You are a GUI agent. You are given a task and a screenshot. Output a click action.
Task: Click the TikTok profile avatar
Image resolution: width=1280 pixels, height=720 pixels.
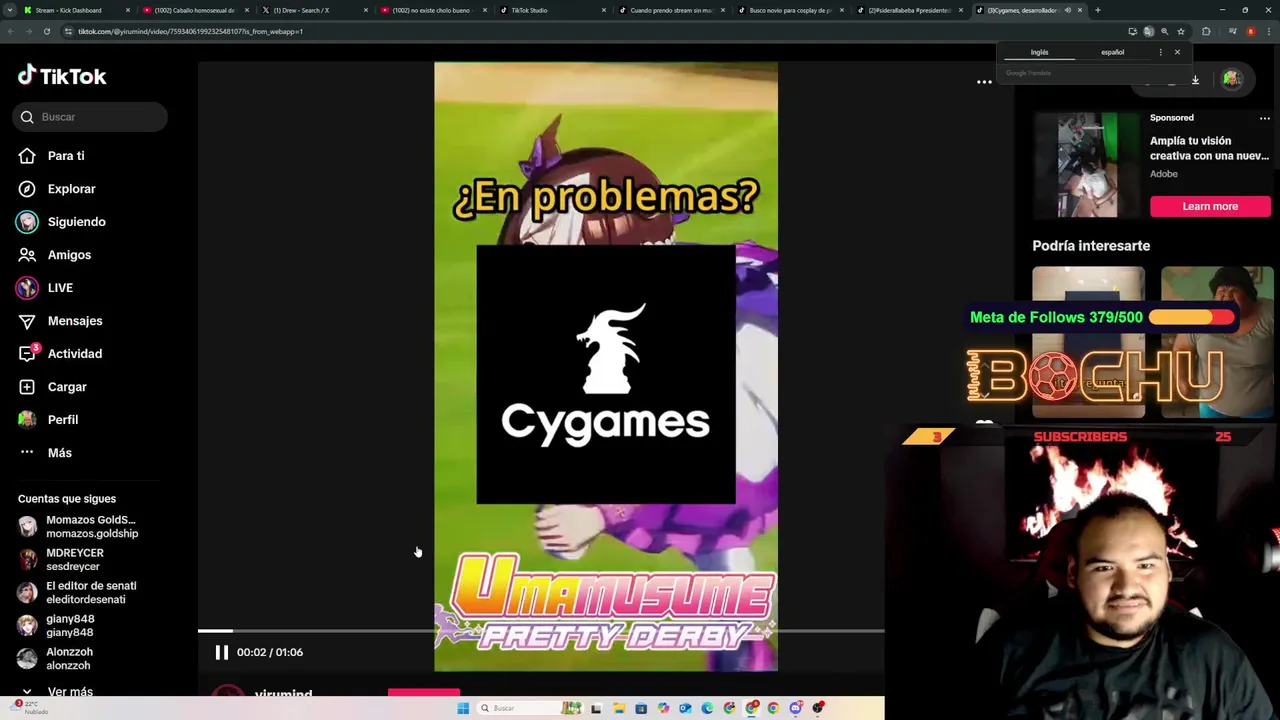(1232, 79)
